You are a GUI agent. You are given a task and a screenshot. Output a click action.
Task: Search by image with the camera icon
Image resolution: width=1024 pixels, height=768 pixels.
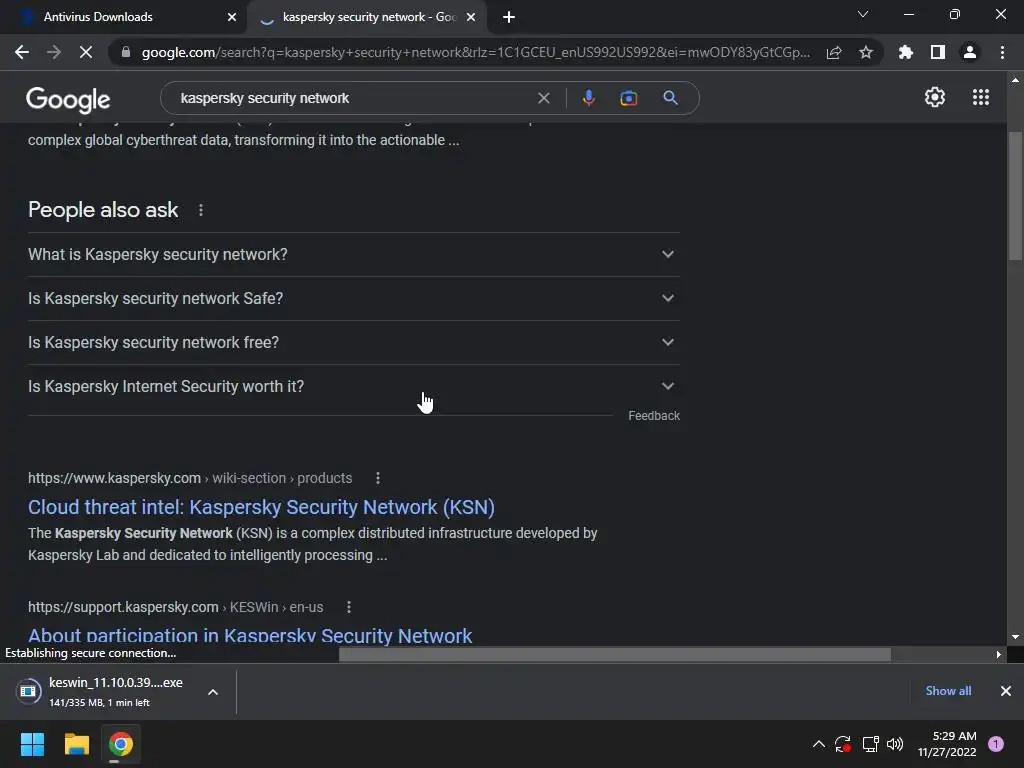[x=628, y=98]
